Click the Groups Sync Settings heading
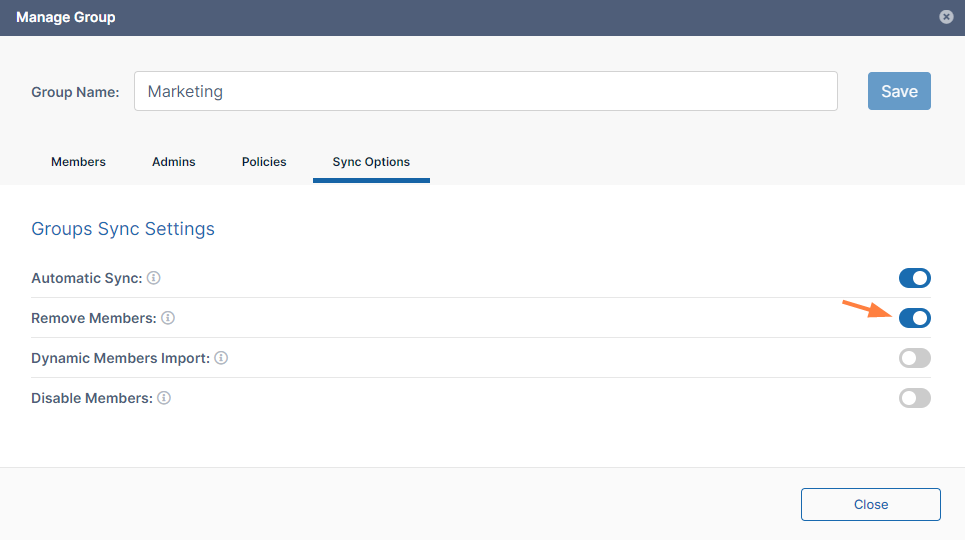This screenshot has width=965, height=540. click(x=123, y=229)
